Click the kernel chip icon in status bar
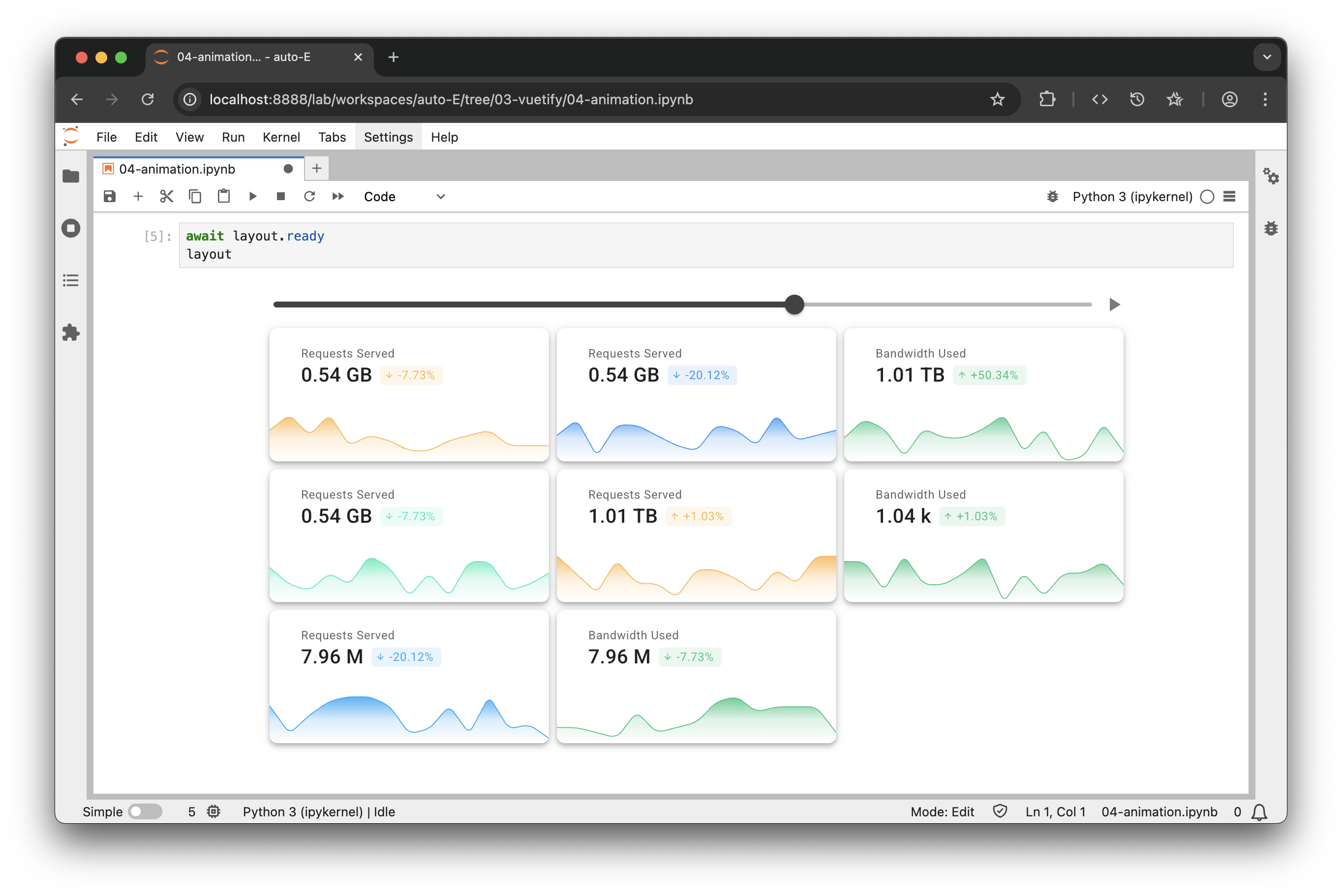Viewport: 1342px width, 896px height. click(214, 812)
